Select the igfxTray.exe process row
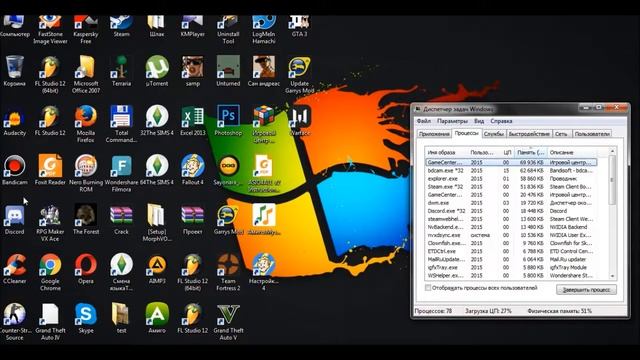The width and height of the screenshot is (640, 360). pyautogui.click(x=511, y=267)
